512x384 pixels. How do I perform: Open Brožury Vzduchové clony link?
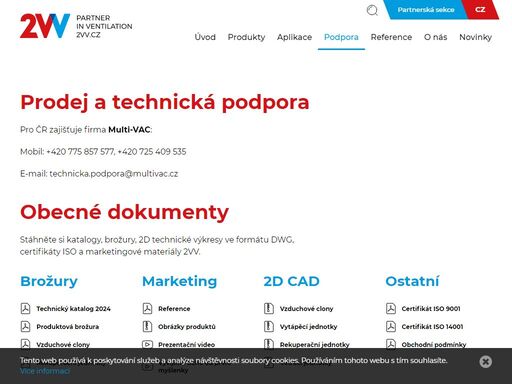(63, 344)
